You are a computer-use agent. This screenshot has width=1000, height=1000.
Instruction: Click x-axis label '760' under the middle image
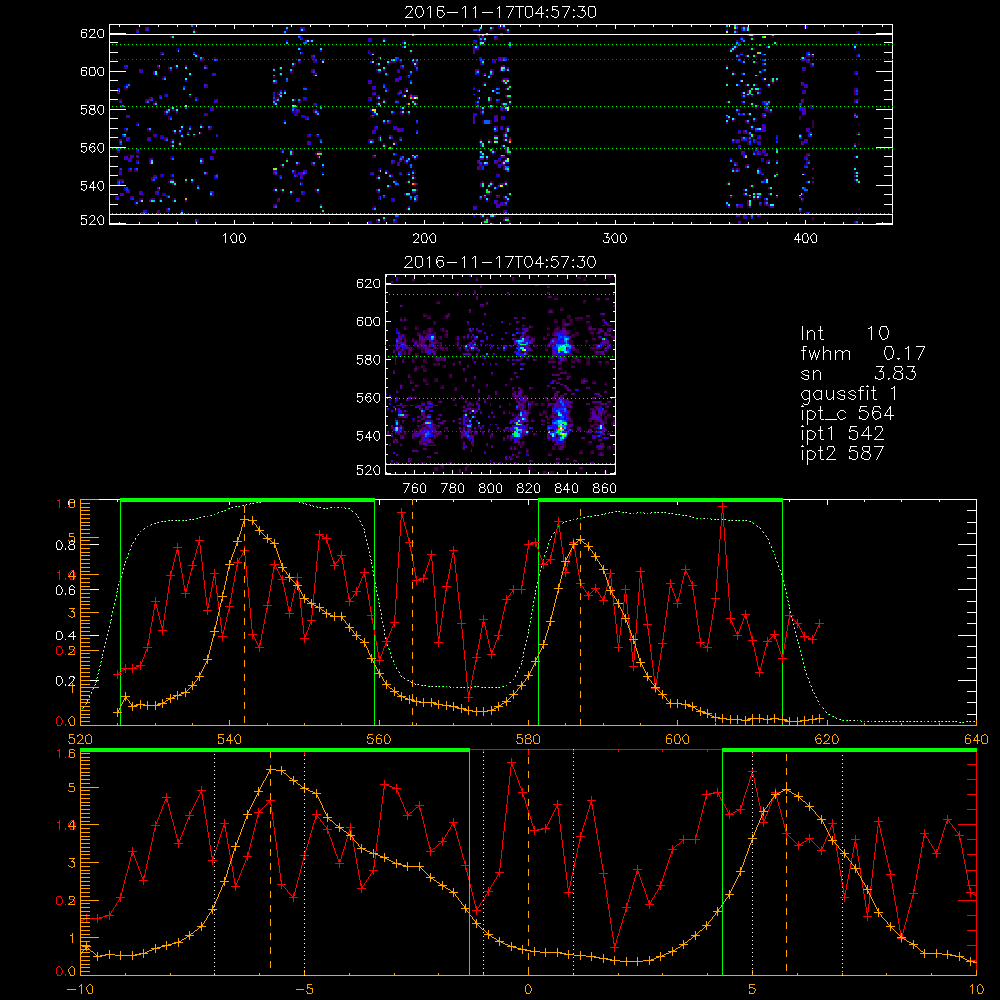point(415,489)
